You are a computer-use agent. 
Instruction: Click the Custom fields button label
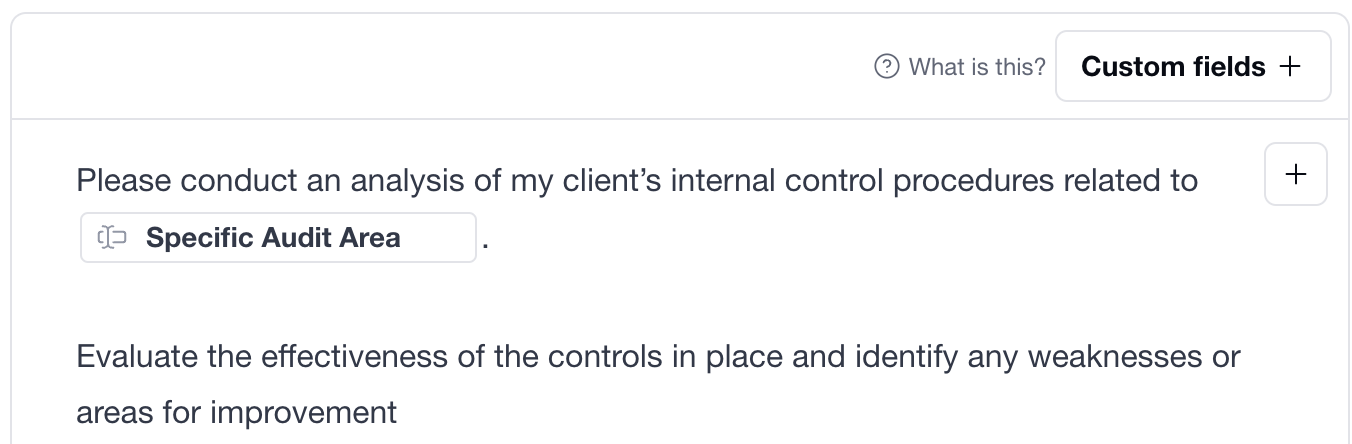[x=1173, y=67]
